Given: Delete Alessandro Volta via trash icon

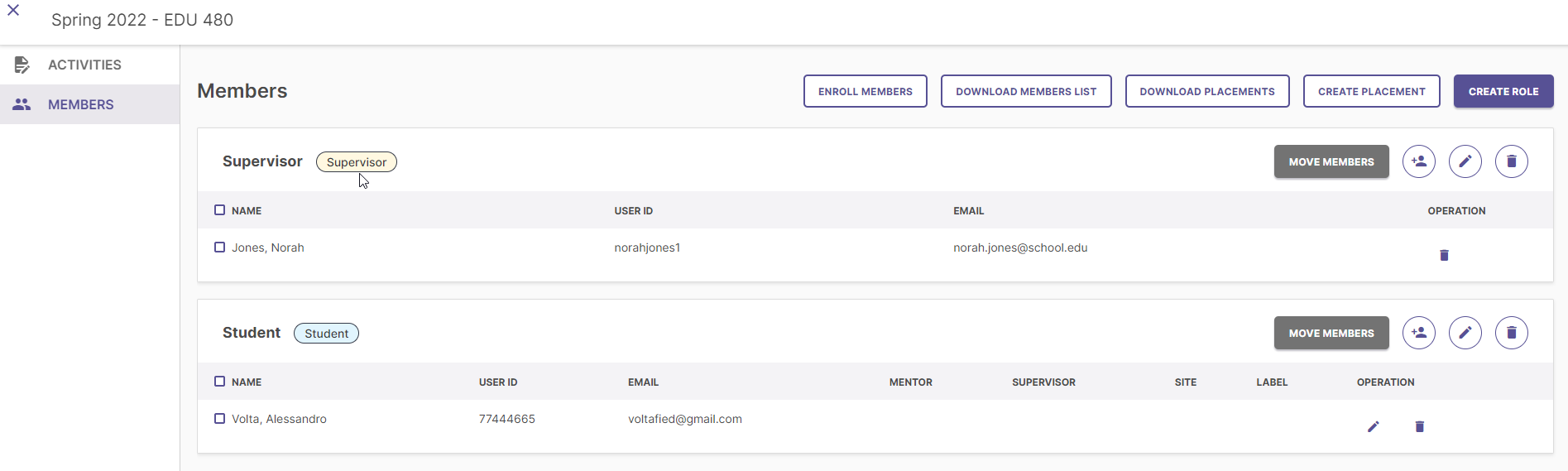Looking at the screenshot, I should (1420, 426).
